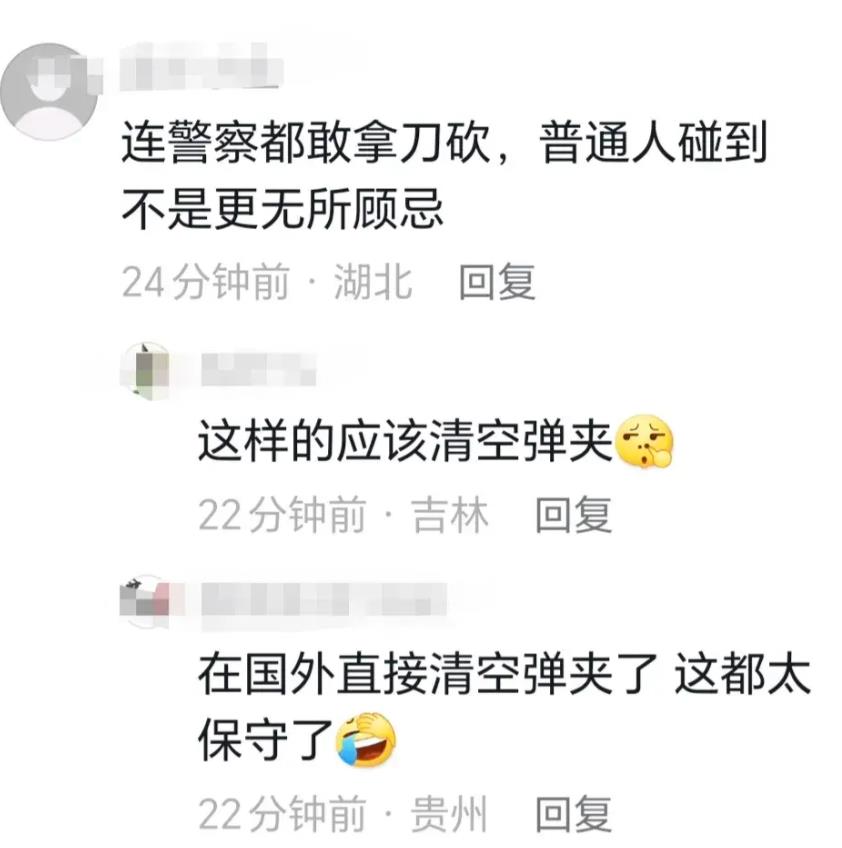Image resolution: width=842 pixels, height=848 pixels.
Task: Reply to the 吉林 comment via 回复
Action: 574,515
